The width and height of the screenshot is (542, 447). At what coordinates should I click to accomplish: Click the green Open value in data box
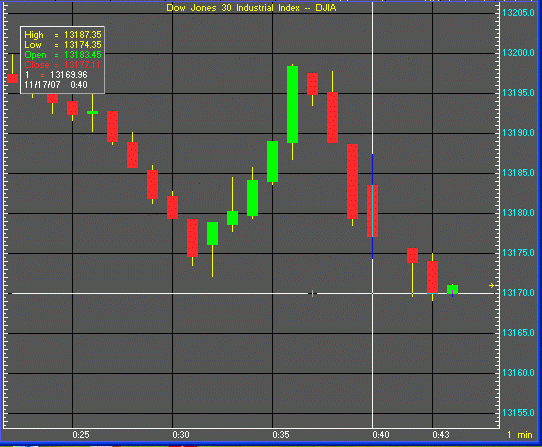[x=83, y=55]
